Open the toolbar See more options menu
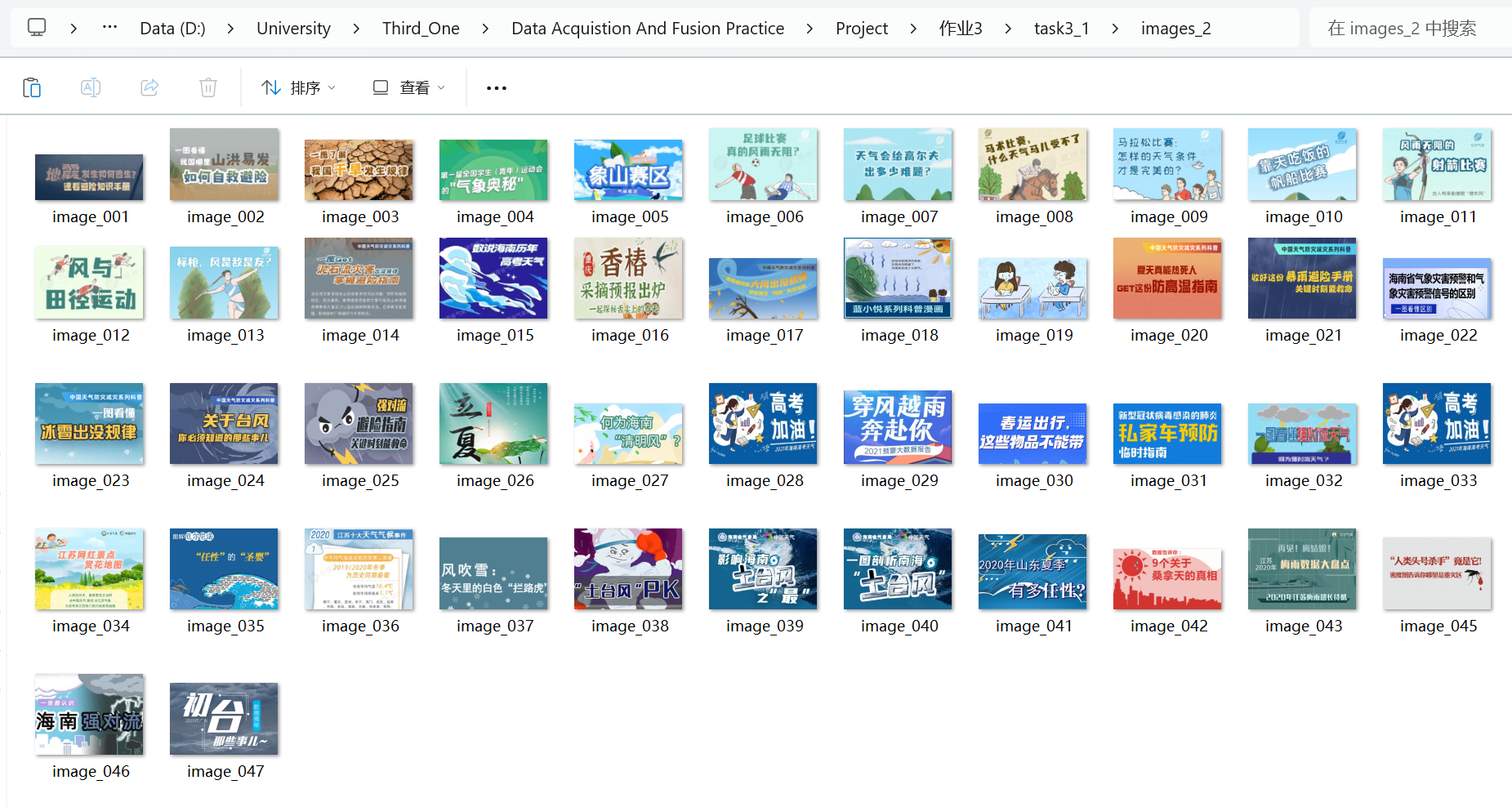The height and width of the screenshot is (807, 1512). click(497, 87)
